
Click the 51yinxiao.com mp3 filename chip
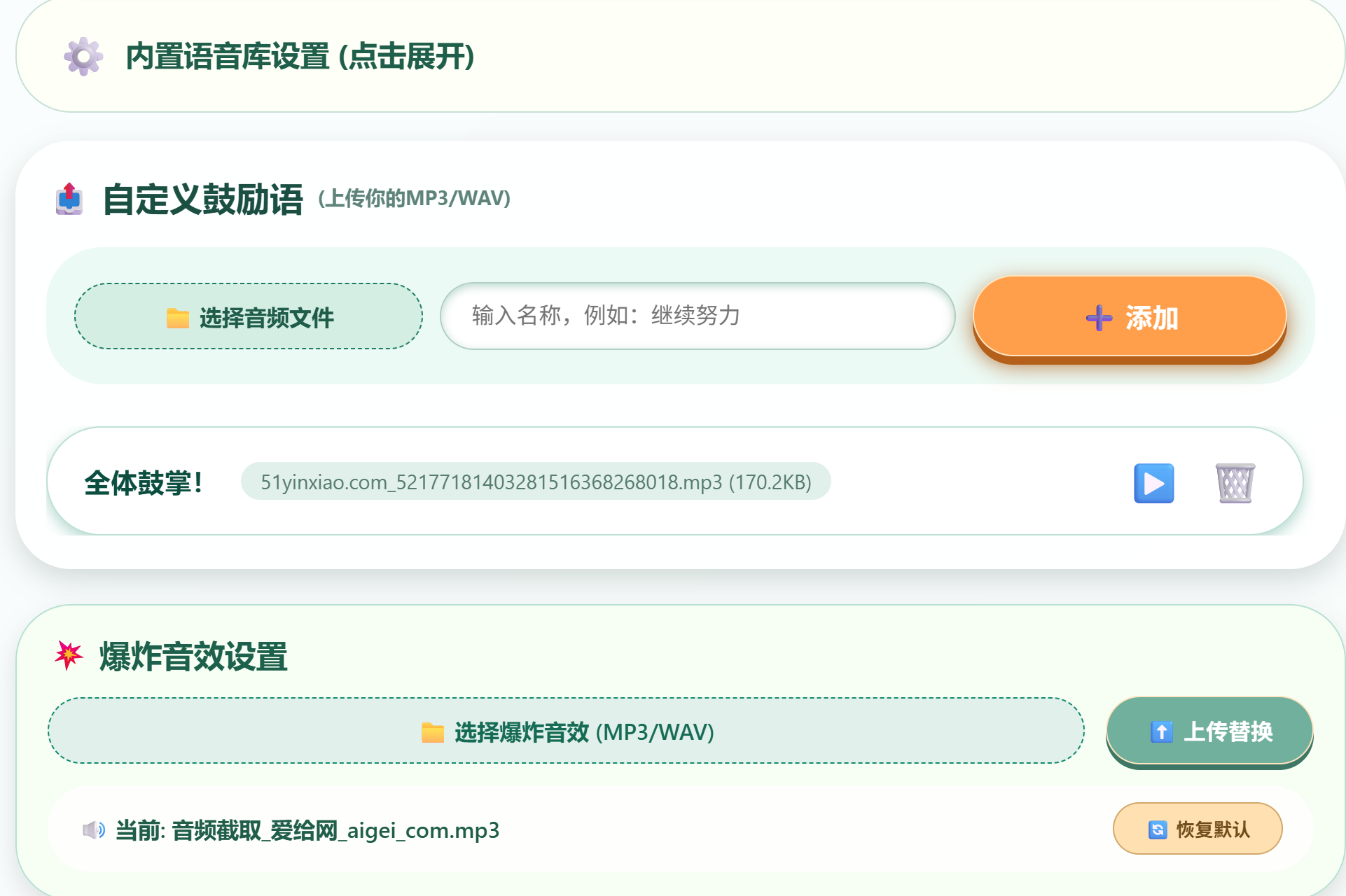pos(536,482)
